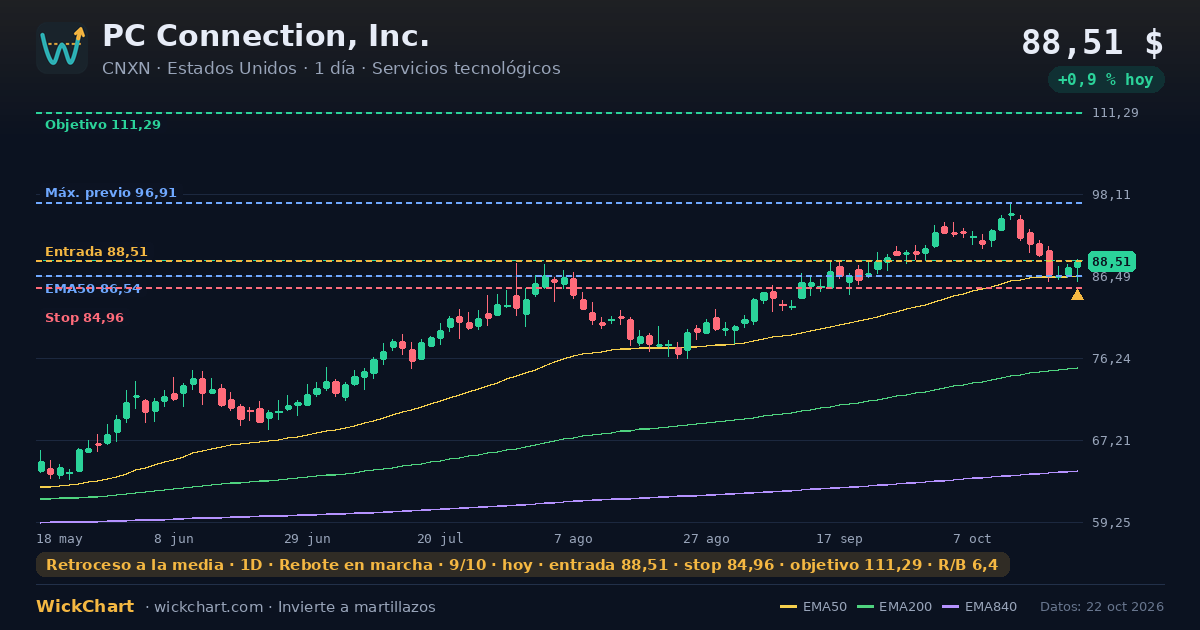Click the 67,21 price axis value
Viewport: 1200px width, 630px height.
[1111, 441]
